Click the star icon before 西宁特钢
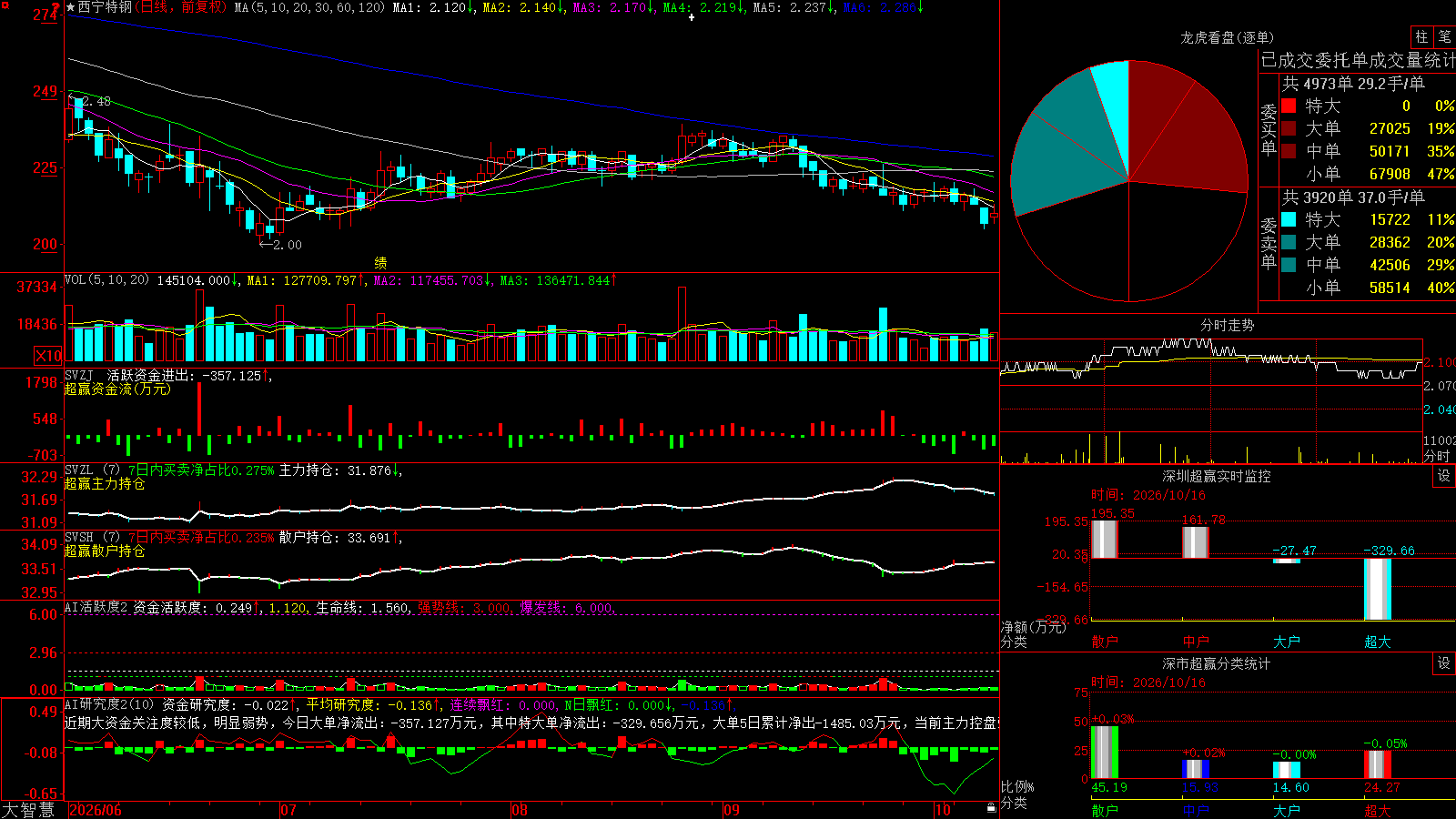The width and height of the screenshot is (1456, 819). (71, 7)
